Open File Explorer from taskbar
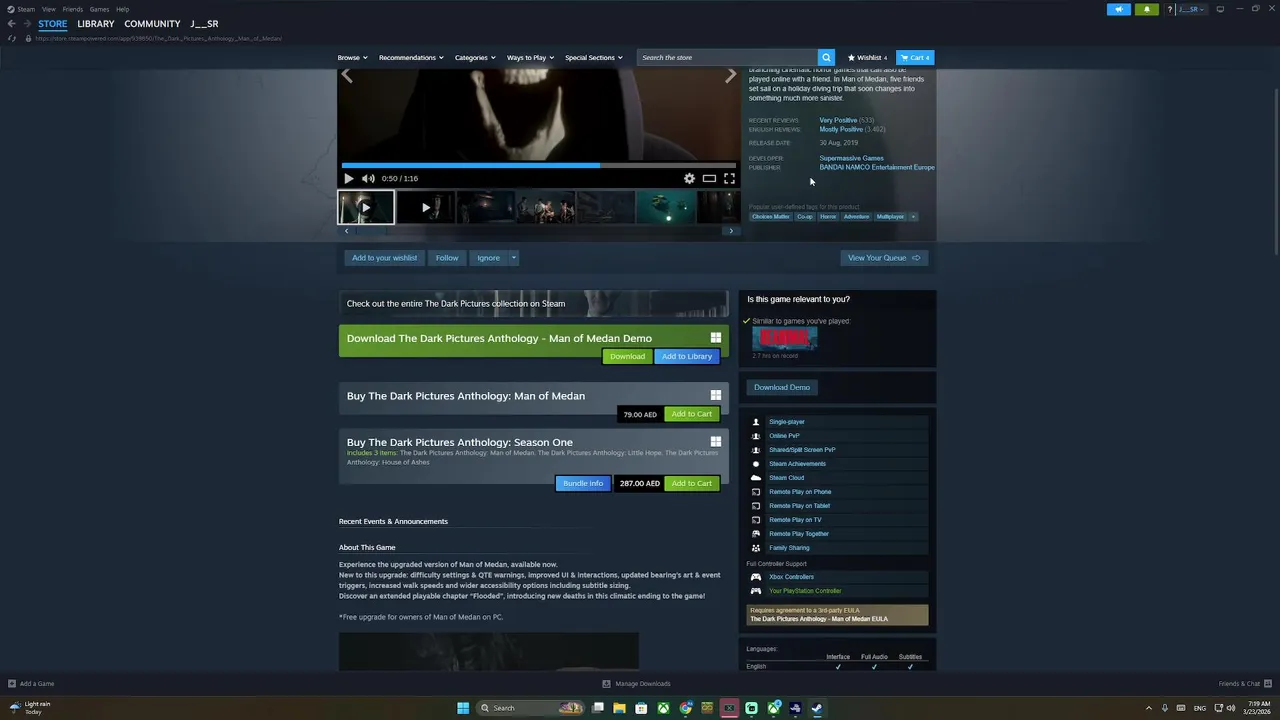1280x720 pixels. point(620,708)
